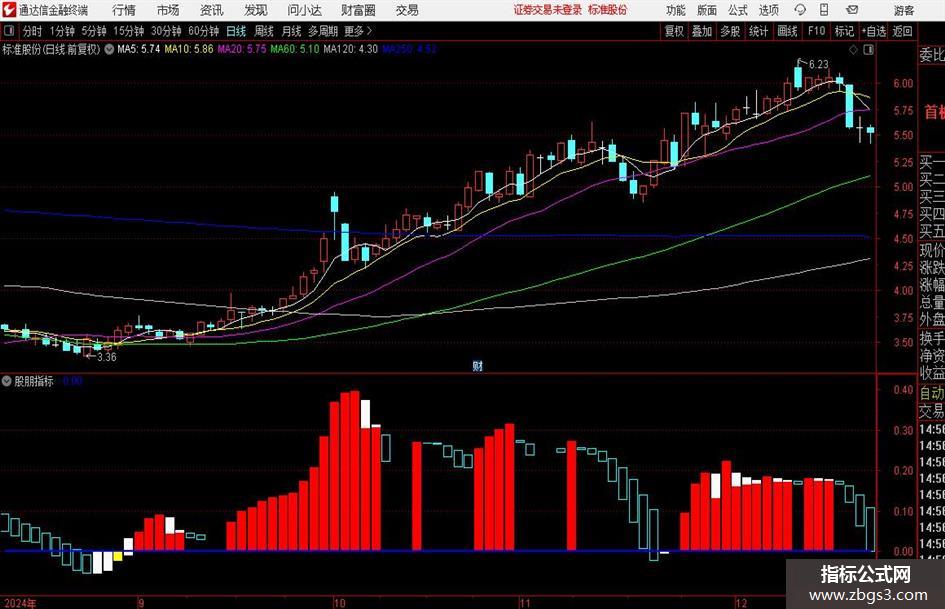Click the 10 month marker on time axis
Image resolution: width=945 pixels, height=609 pixels.
coord(339,603)
